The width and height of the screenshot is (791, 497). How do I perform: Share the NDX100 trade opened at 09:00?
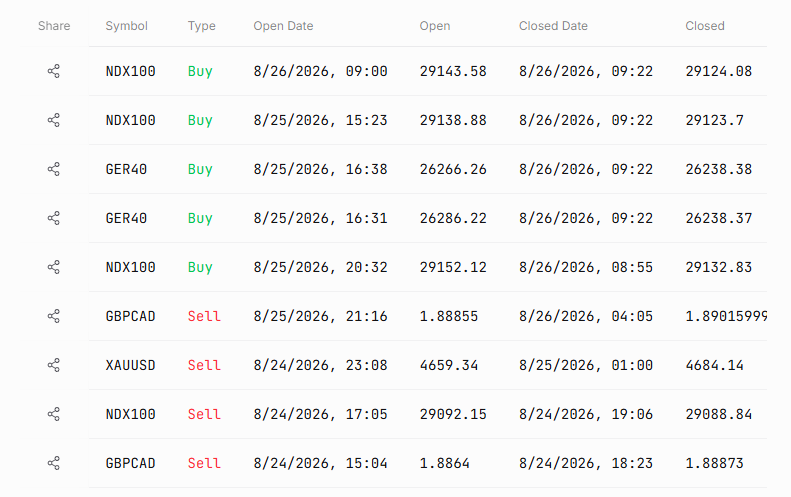53,71
